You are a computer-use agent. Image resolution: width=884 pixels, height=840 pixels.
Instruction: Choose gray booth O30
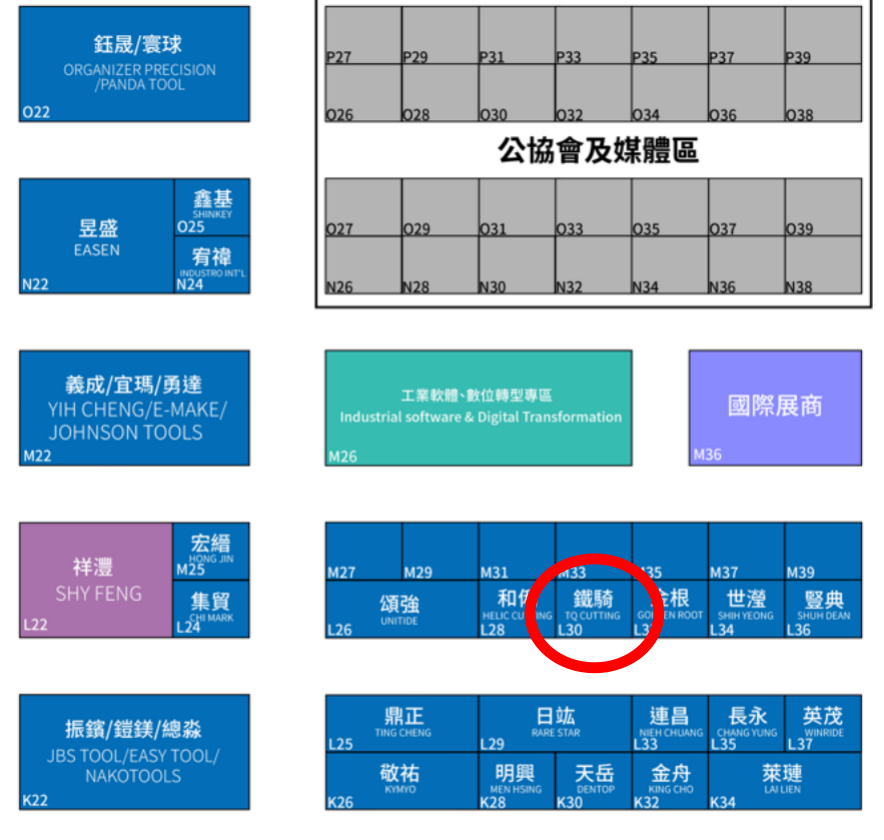517,92
